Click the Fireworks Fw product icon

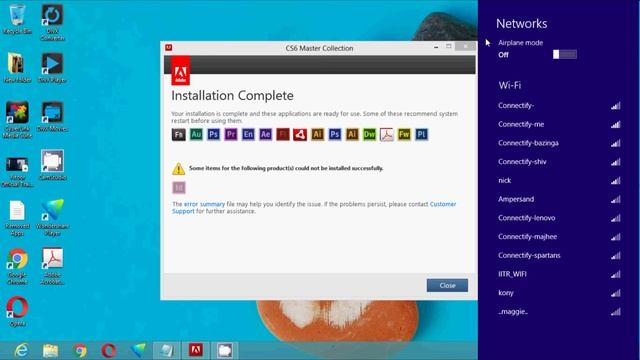(x=404, y=134)
